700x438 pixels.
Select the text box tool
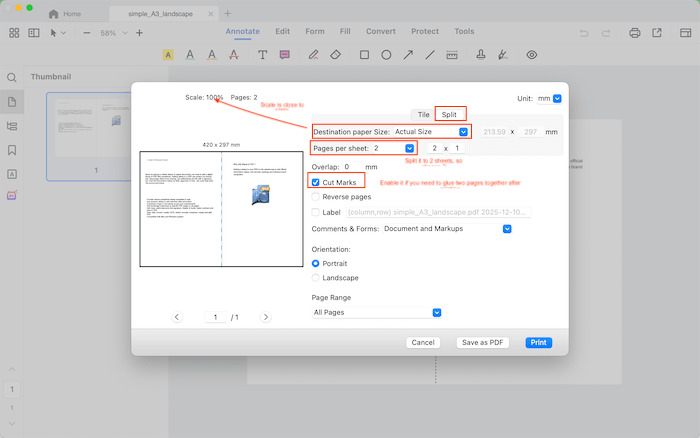(x=263, y=55)
